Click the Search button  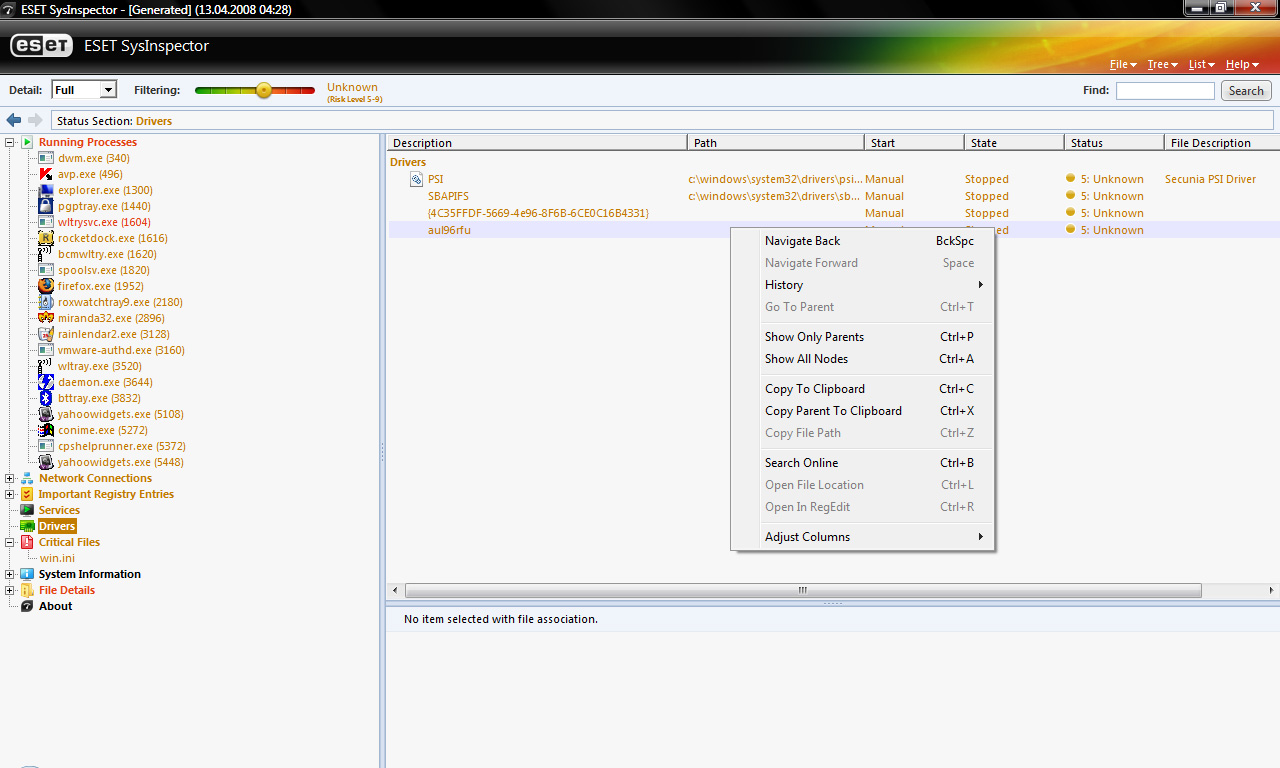pyautogui.click(x=1246, y=91)
